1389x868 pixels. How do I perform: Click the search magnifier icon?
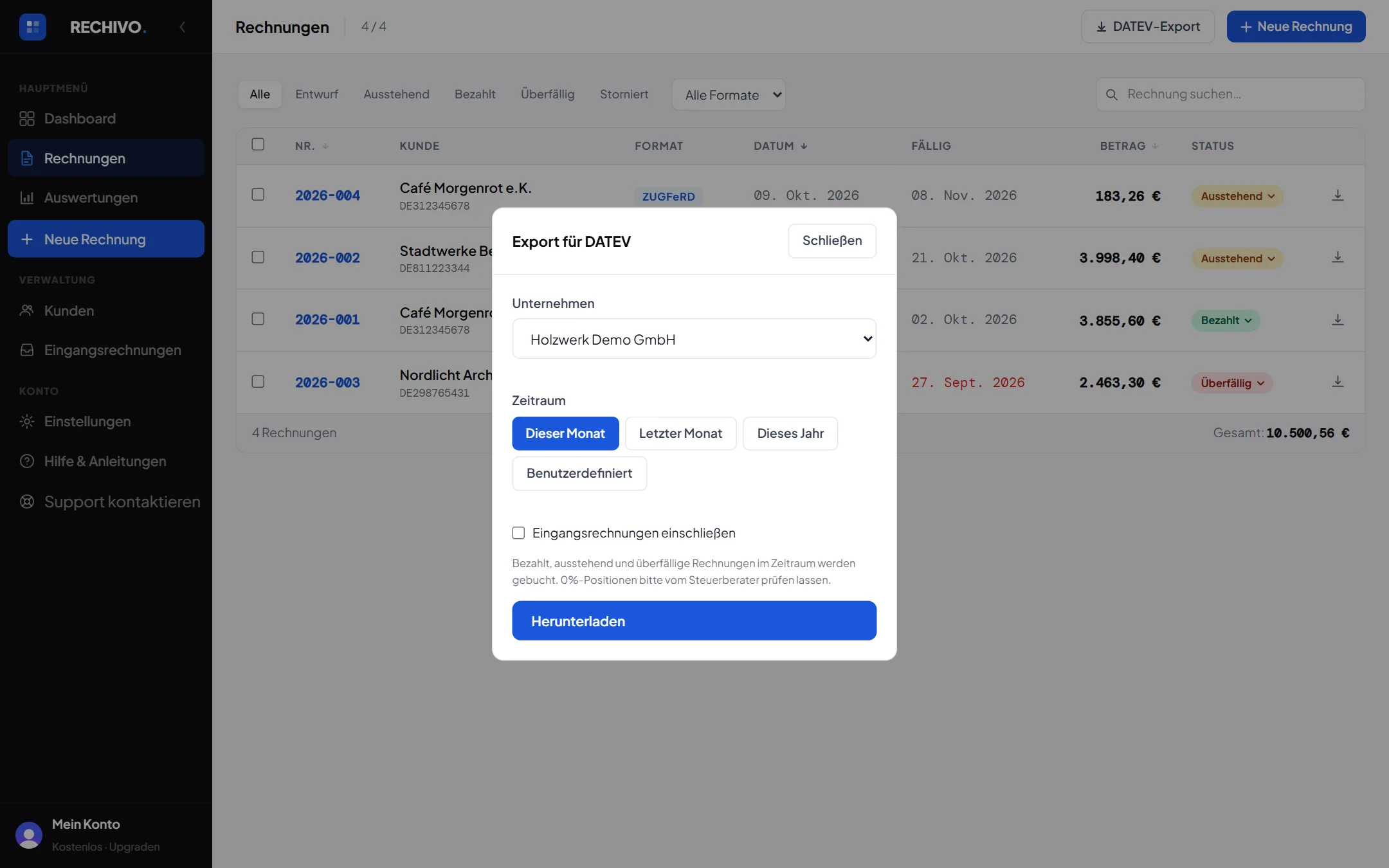coord(1112,95)
